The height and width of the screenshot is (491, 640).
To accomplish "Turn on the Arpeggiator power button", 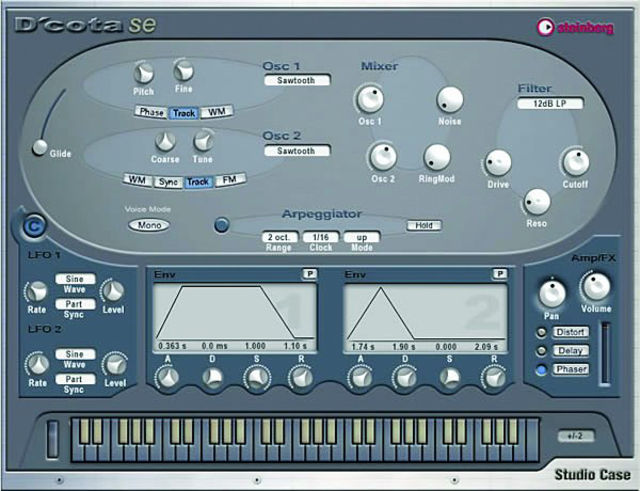I will 222,225.
